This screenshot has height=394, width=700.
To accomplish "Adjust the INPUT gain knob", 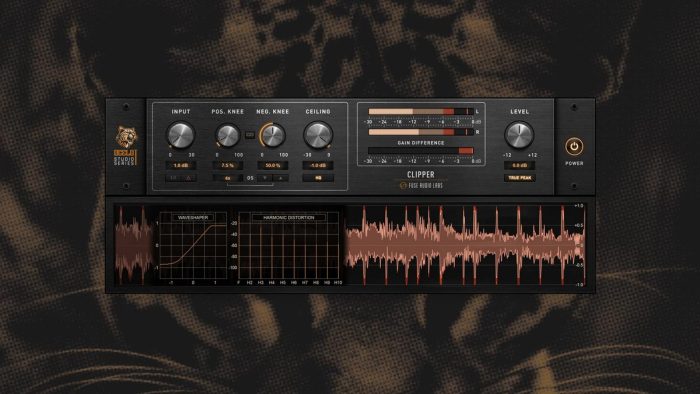I will coord(181,135).
